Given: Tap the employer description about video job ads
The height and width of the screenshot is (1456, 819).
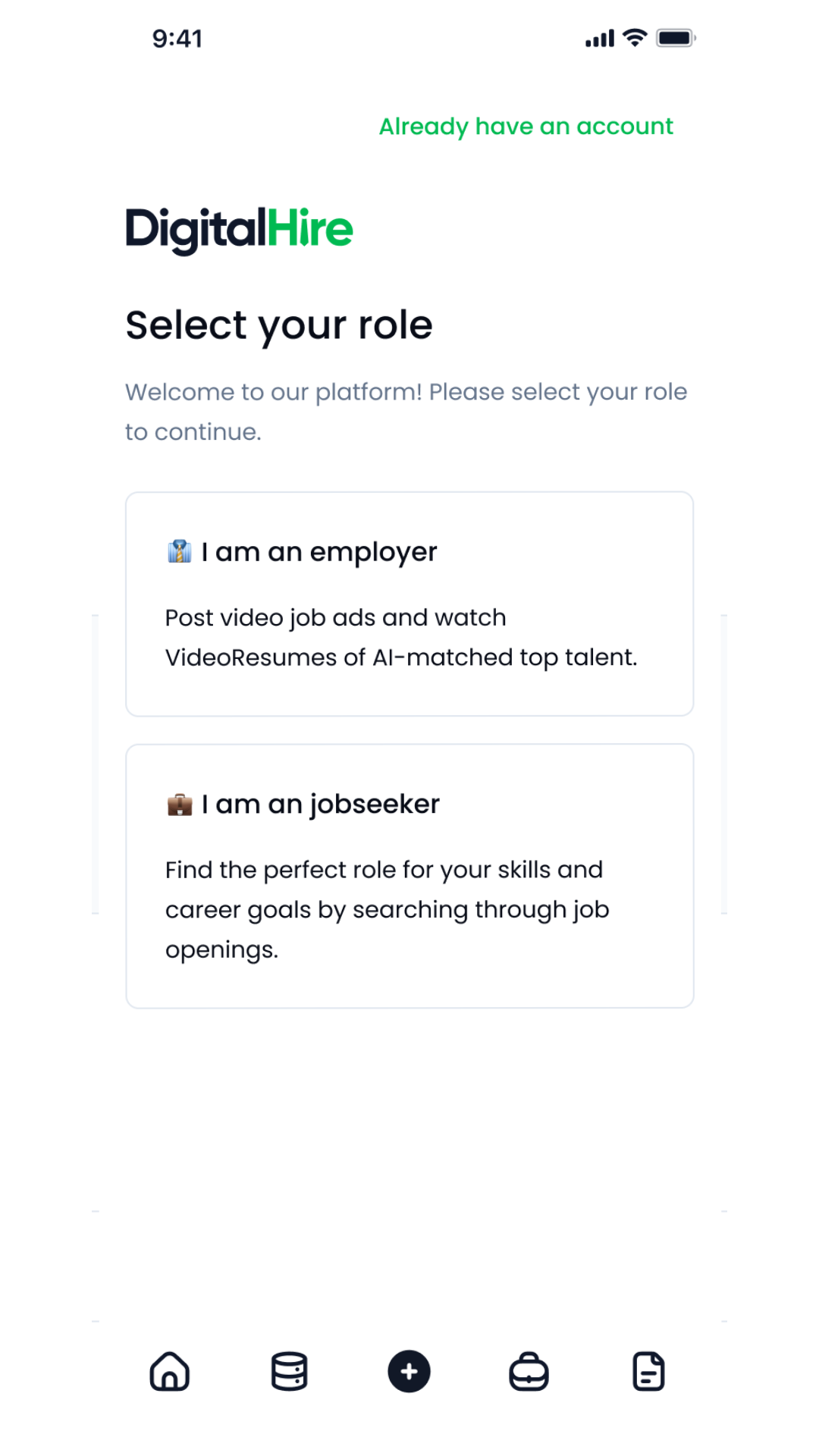Looking at the screenshot, I should click(401, 637).
